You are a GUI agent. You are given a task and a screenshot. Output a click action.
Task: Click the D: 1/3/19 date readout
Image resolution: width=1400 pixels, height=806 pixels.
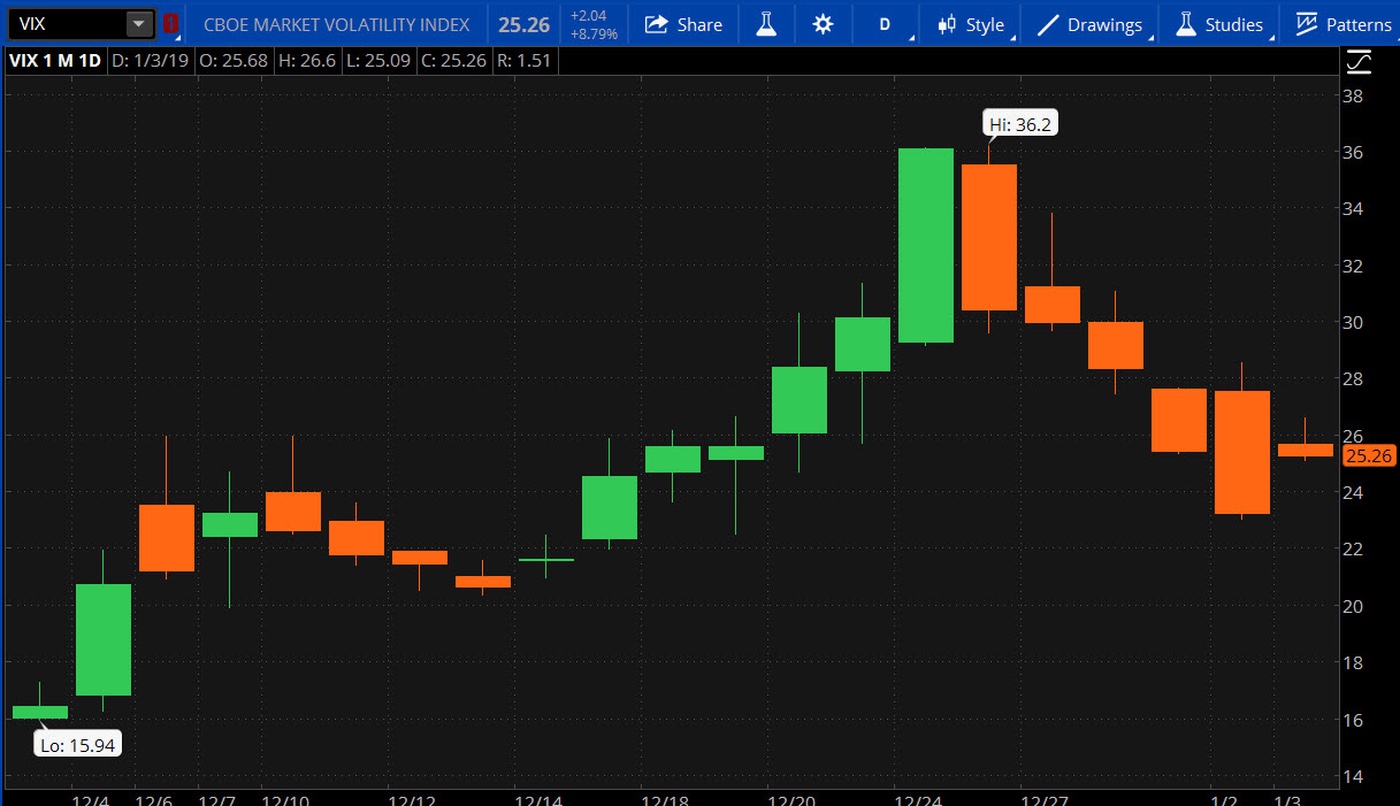click(149, 60)
